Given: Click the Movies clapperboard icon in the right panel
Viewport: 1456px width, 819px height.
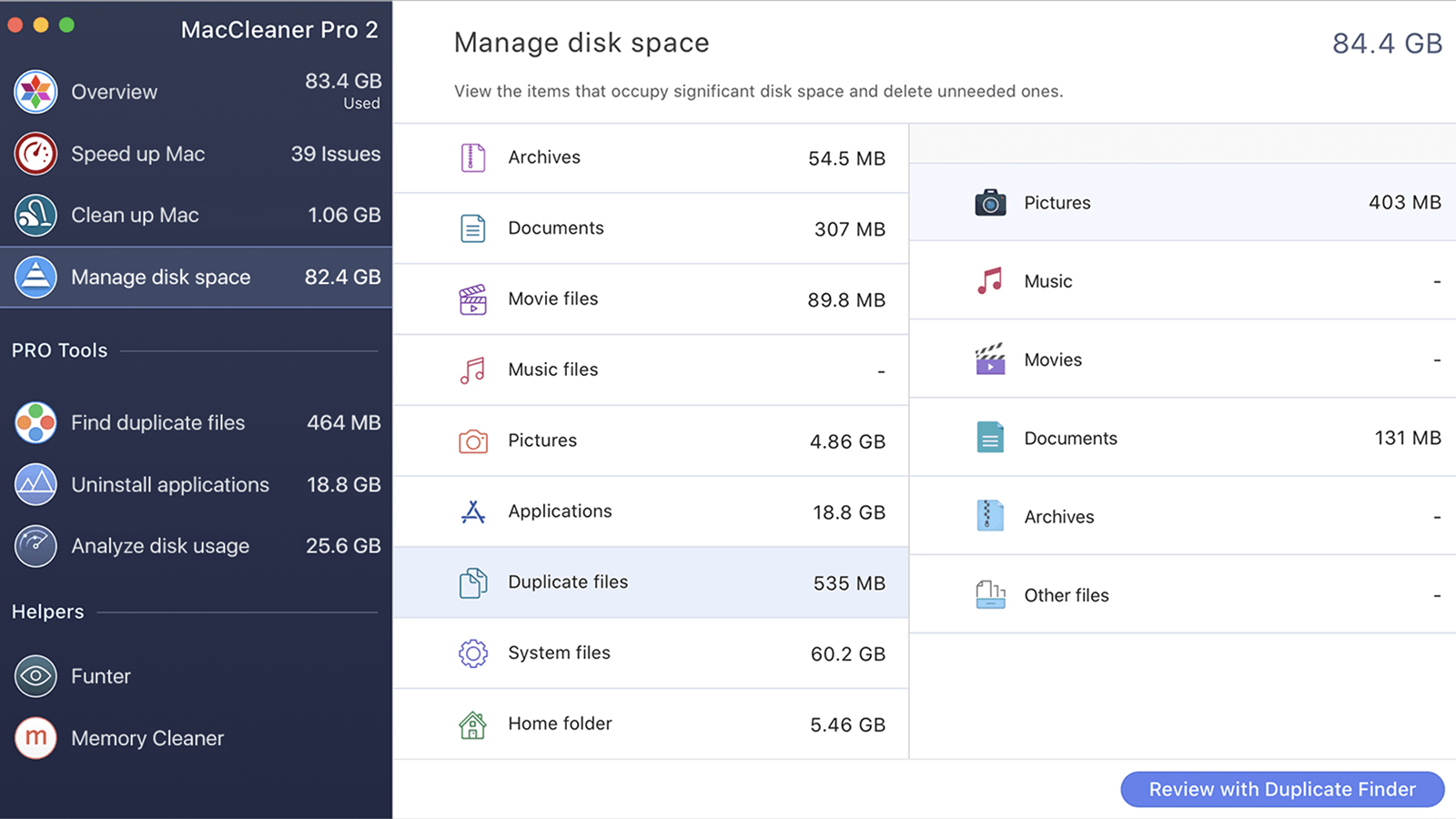Looking at the screenshot, I should tap(990, 359).
